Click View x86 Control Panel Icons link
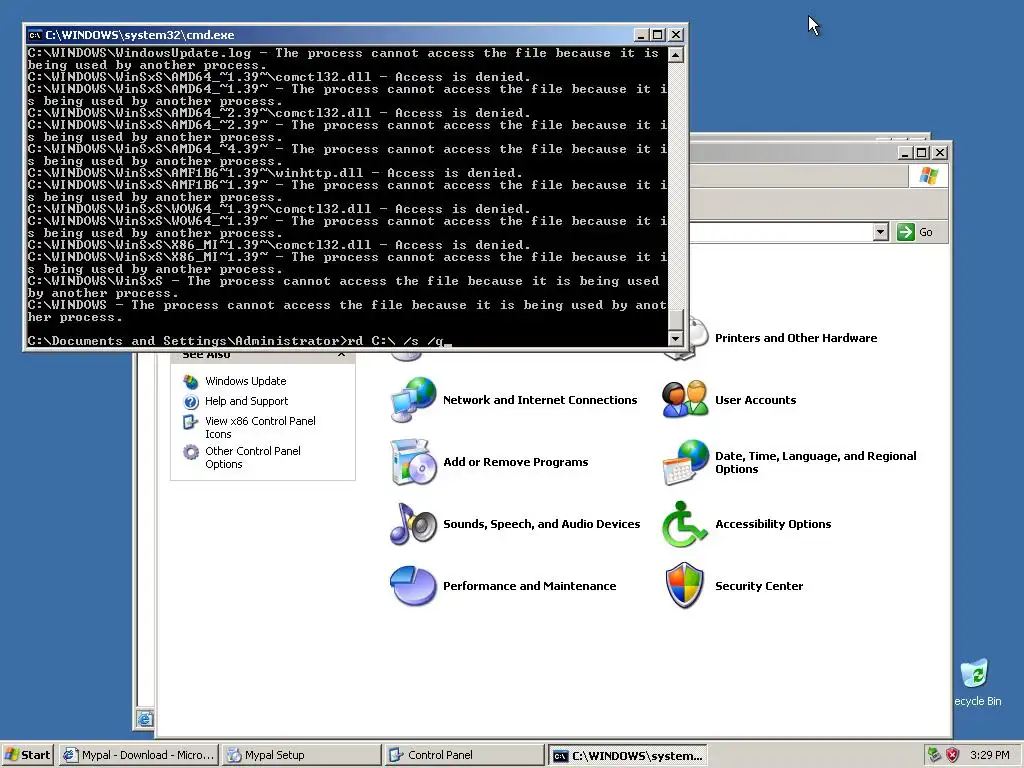This screenshot has height=768, width=1024. point(260,428)
